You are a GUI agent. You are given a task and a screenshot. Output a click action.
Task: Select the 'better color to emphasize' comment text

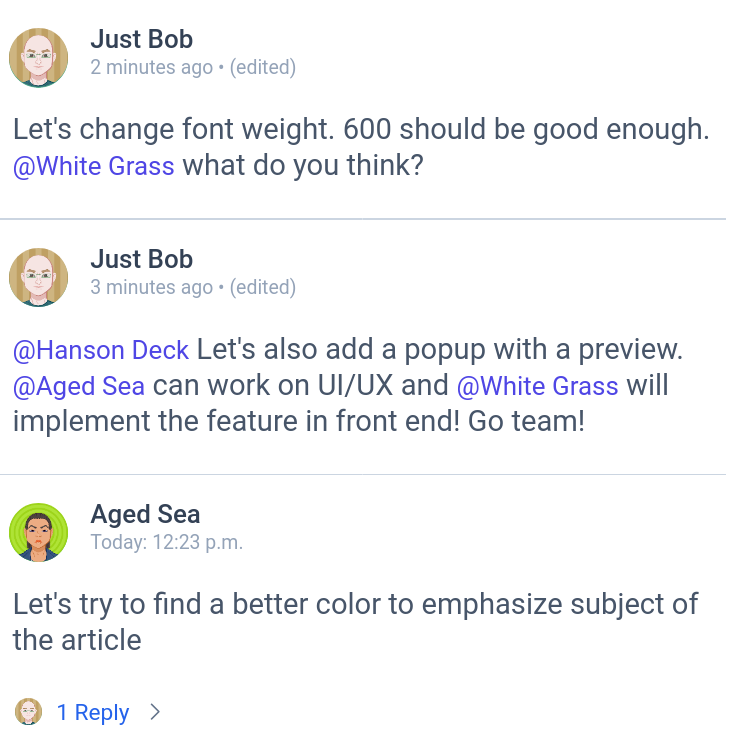tap(355, 622)
